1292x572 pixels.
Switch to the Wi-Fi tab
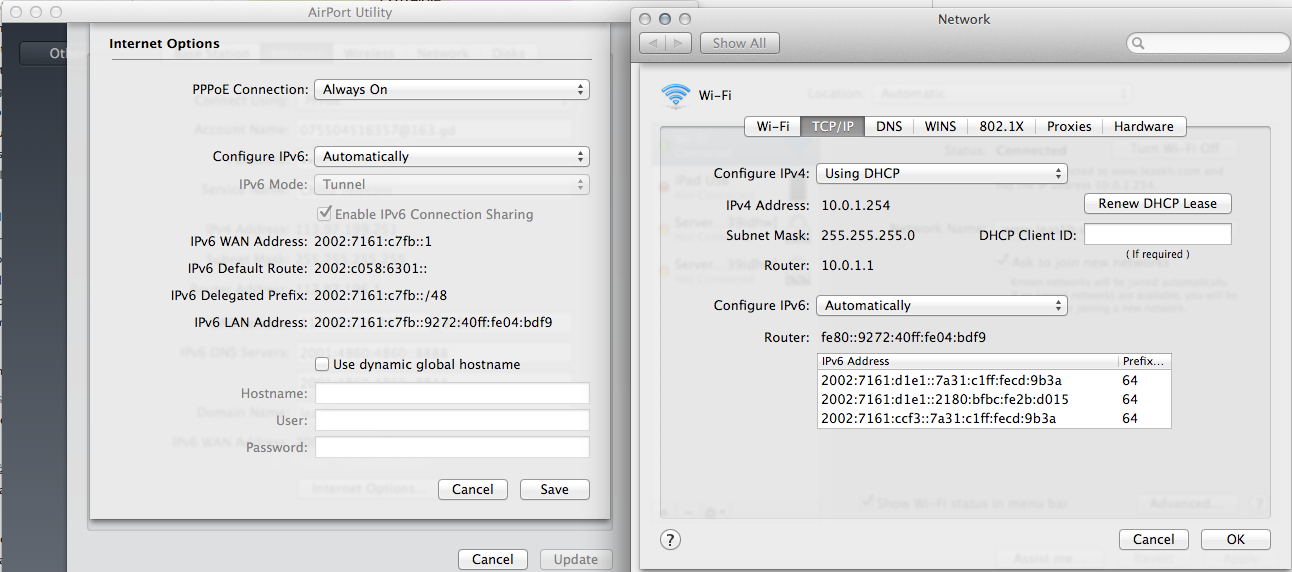[772, 126]
